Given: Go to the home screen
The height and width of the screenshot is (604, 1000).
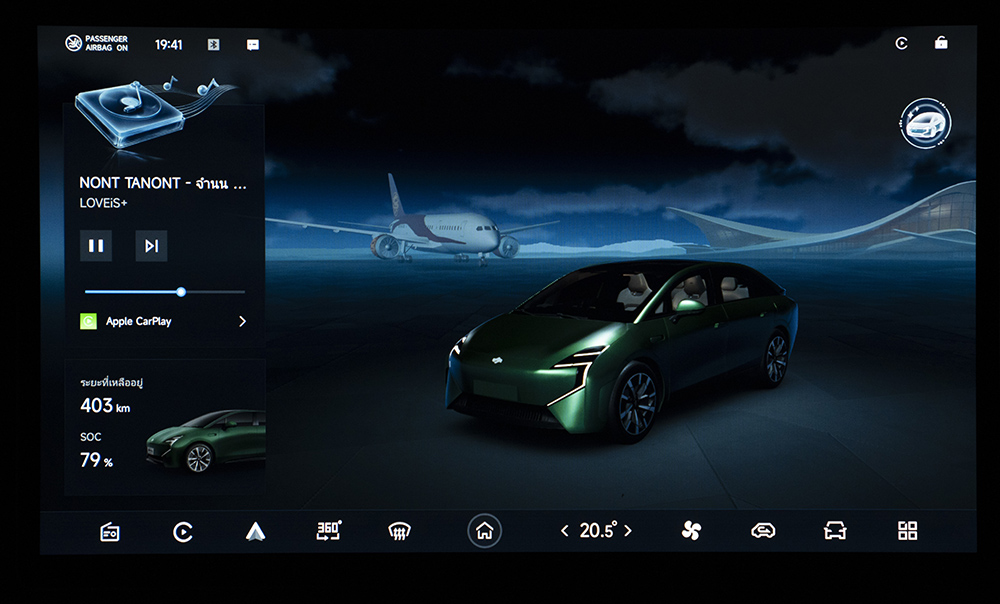Looking at the screenshot, I should coord(484,531).
